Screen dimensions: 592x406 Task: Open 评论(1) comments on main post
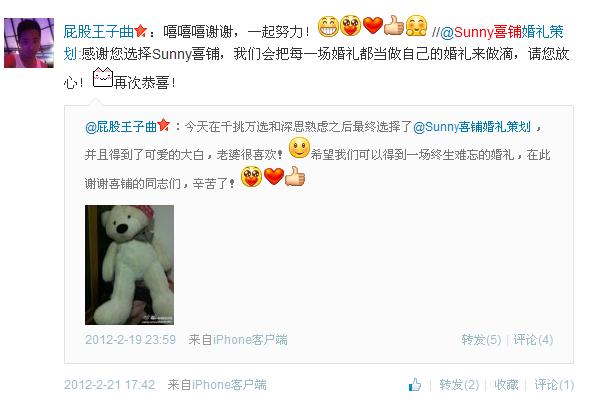click(554, 385)
